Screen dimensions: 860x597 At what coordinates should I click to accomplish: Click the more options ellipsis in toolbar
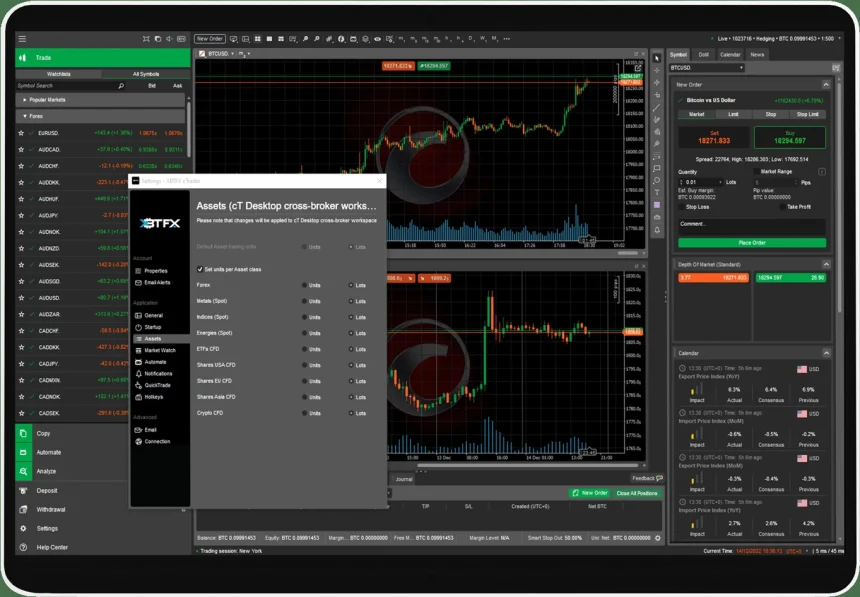[507, 39]
